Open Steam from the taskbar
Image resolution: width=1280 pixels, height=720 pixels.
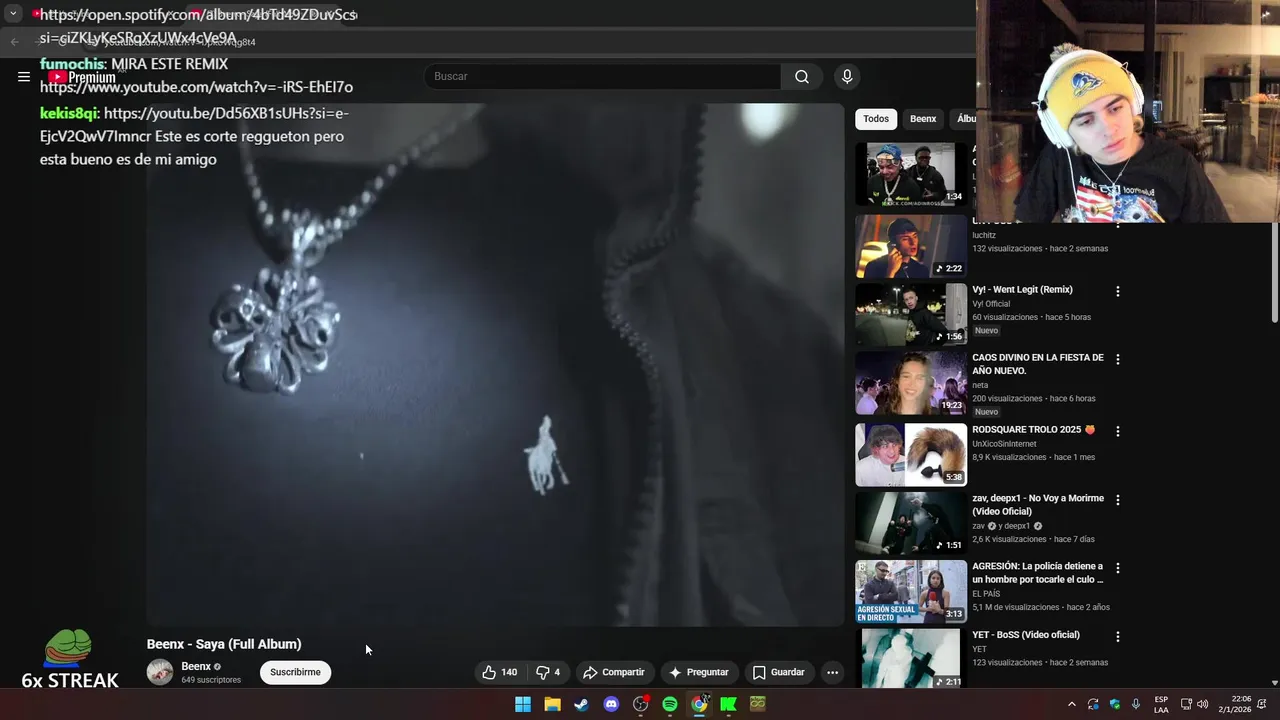click(x=581, y=704)
